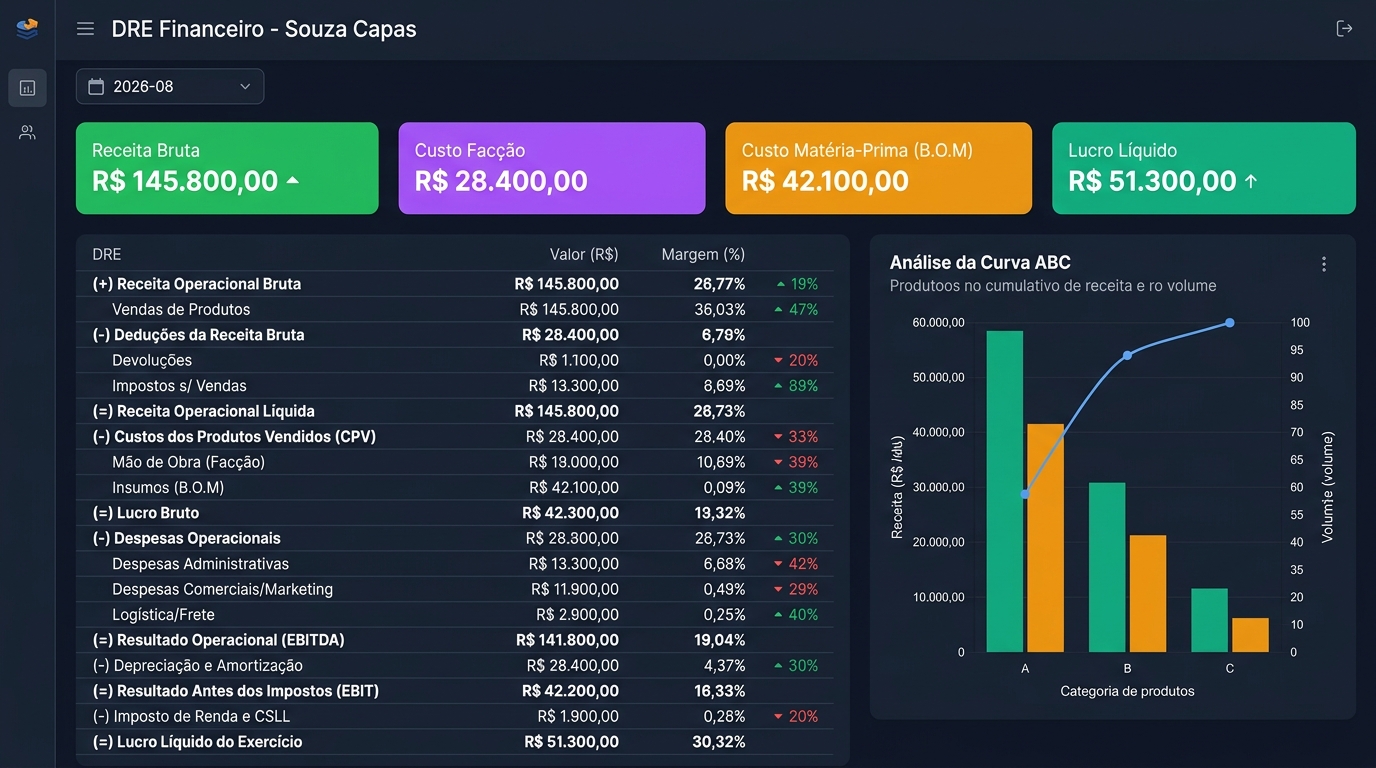Viewport: 1376px width, 768px height.
Task: Select the 'Mão de Obra (Facção)' row label
Action: tap(189, 463)
